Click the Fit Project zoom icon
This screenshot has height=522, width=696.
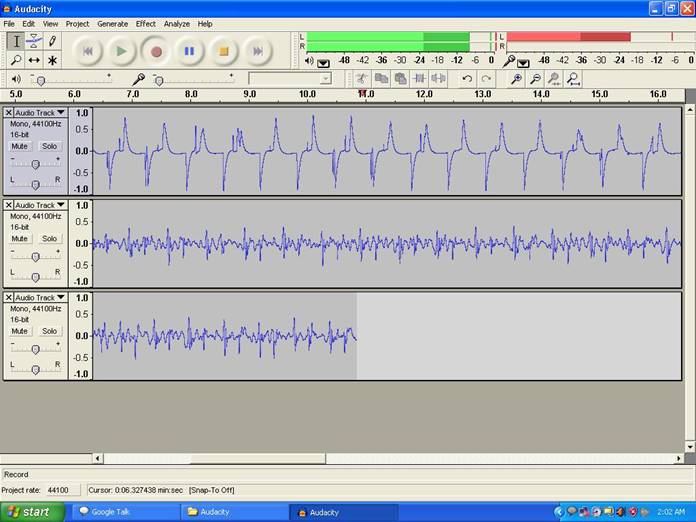(x=573, y=79)
